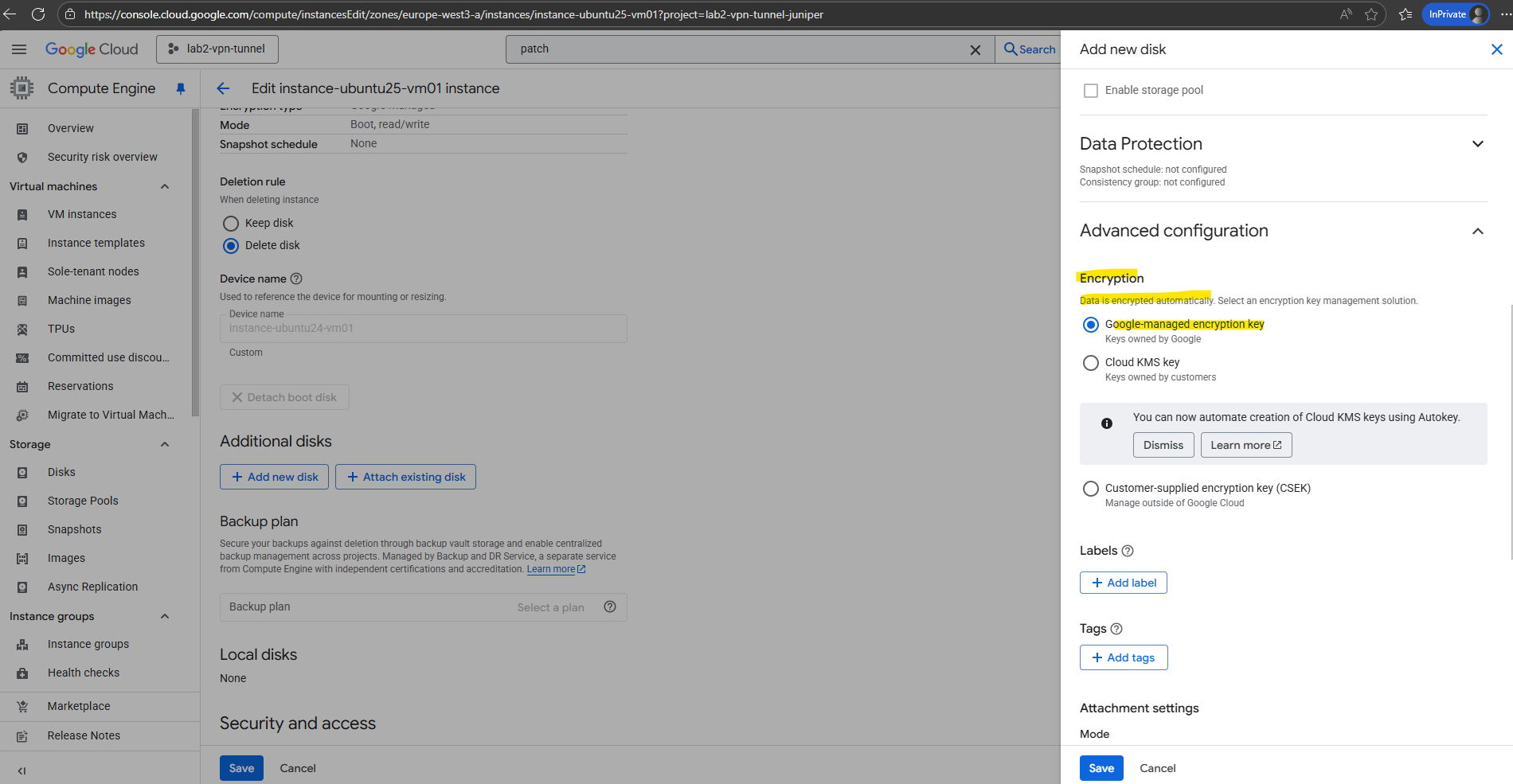1513x784 pixels.
Task: Click Dismiss on Autokey notice
Action: (1163, 445)
